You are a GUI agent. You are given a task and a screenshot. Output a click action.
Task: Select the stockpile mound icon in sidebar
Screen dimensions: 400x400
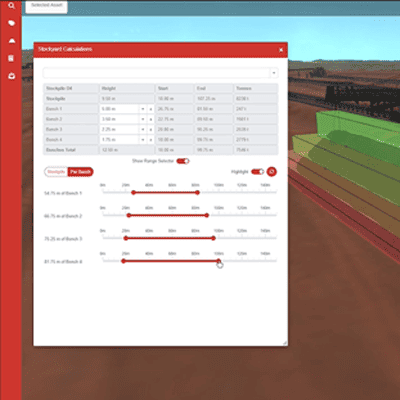pyautogui.click(x=12, y=41)
